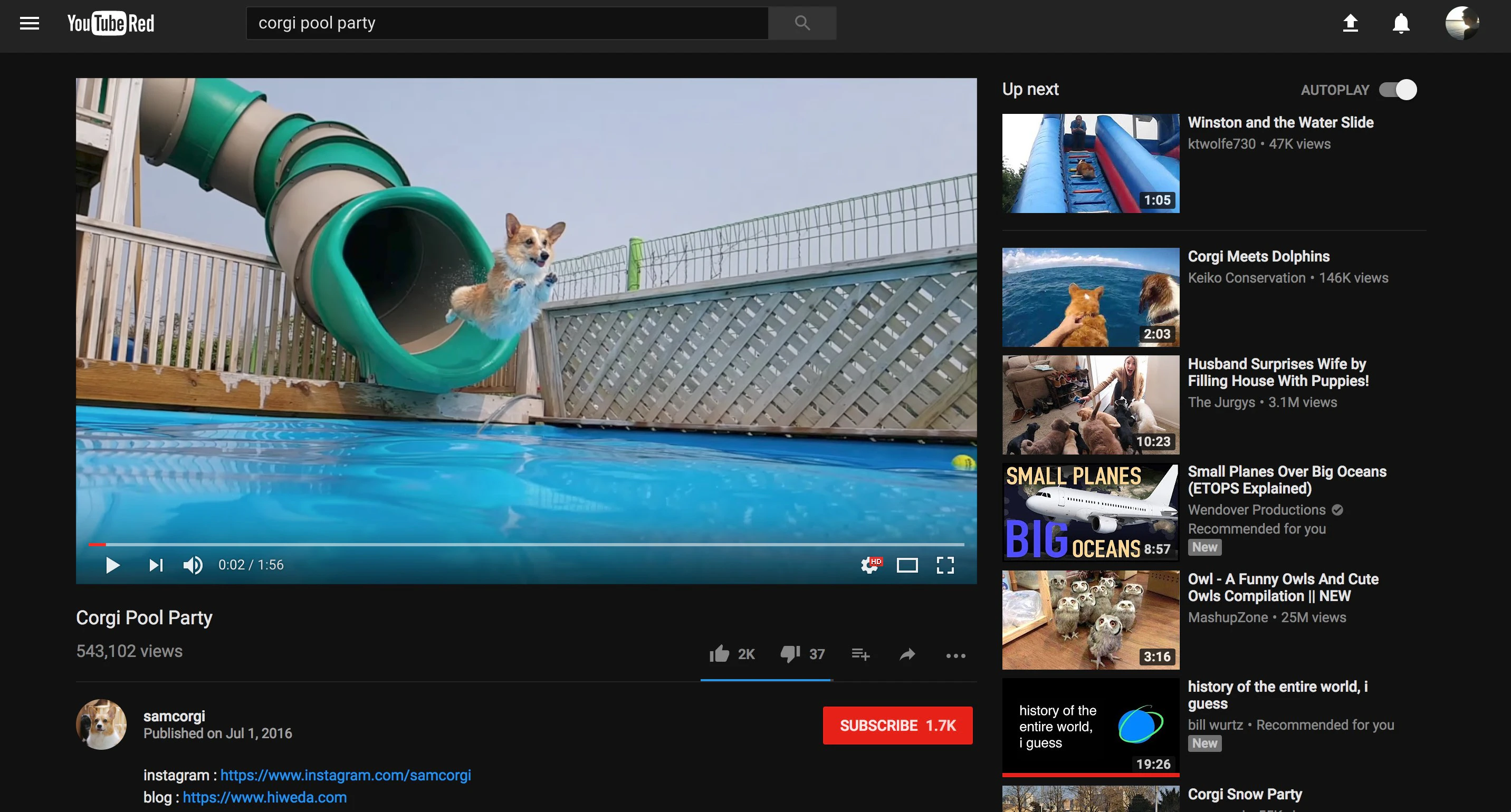Open the share options
This screenshot has height=812, width=1511.
907,655
